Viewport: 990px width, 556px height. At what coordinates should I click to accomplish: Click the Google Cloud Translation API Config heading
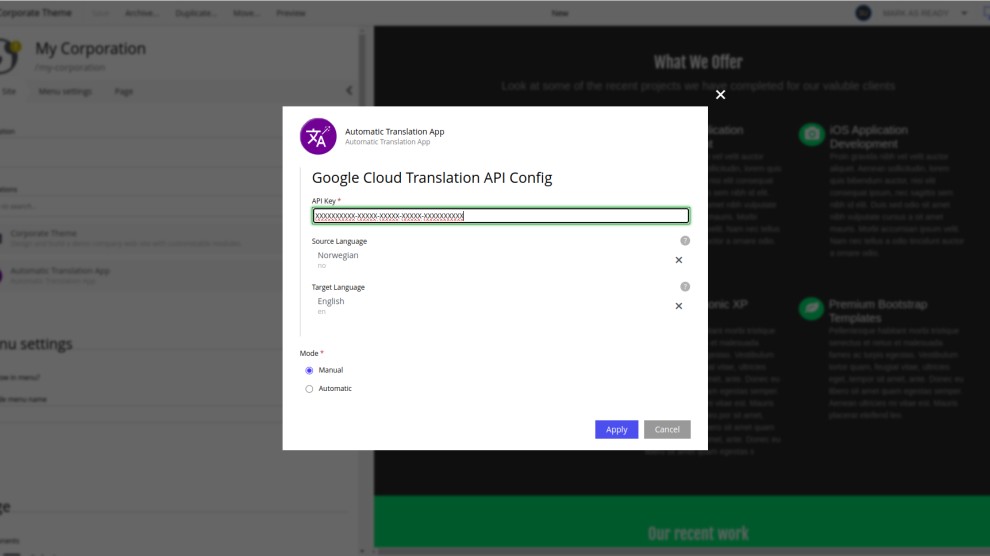(x=432, y=178)
